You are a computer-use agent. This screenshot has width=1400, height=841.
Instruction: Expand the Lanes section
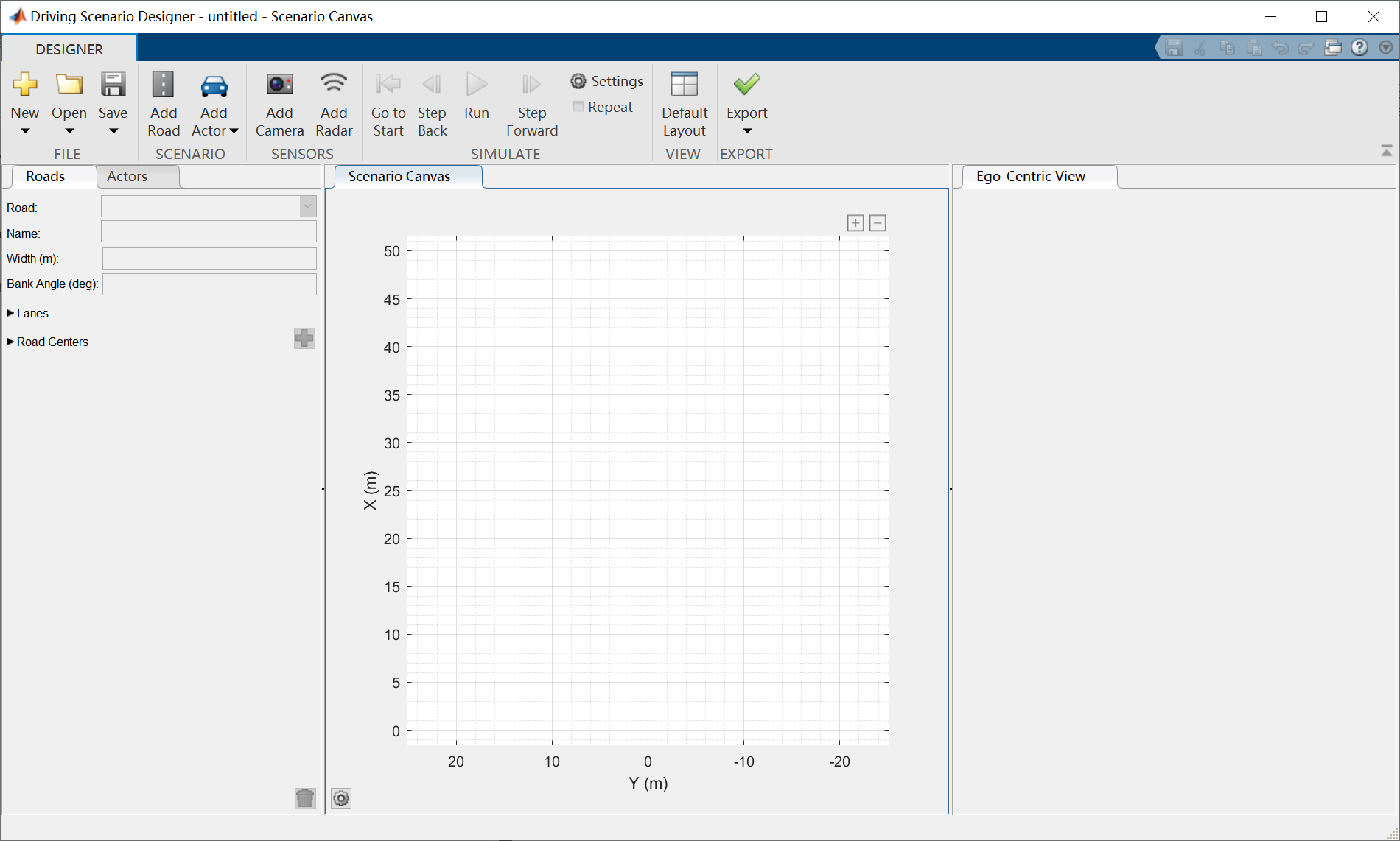pyautogui.click(x=10, y=313)
